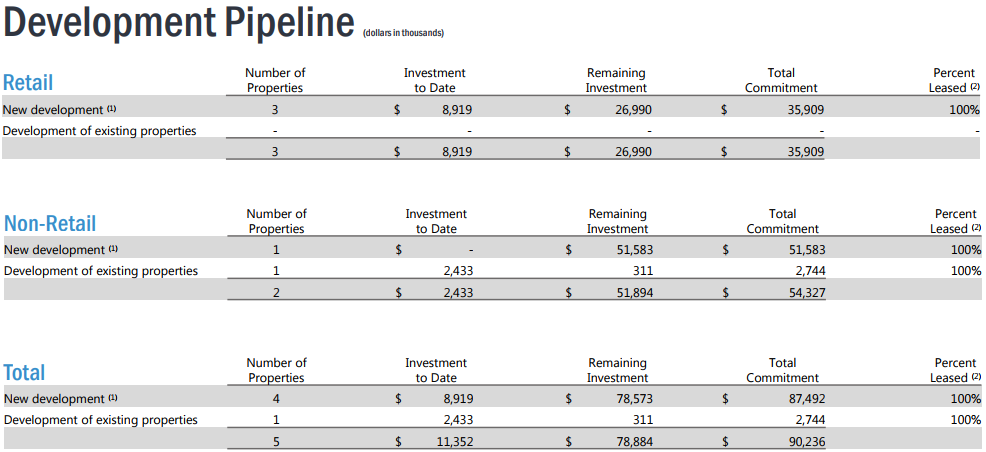
Task: Select Retail New development row label
Action: click(x=60, y=109)
